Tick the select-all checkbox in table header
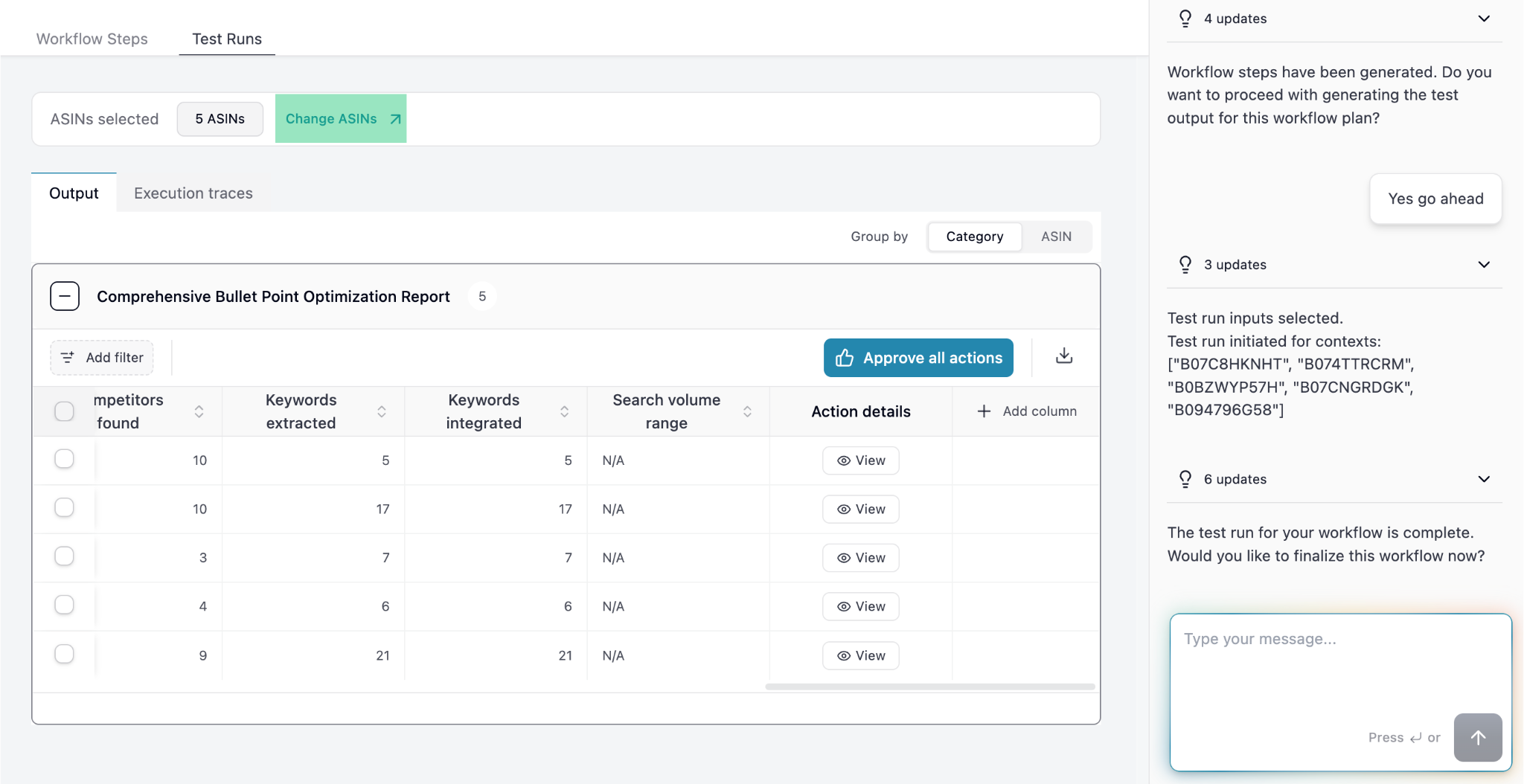1524x784 pixels. (x=65, y=411)
